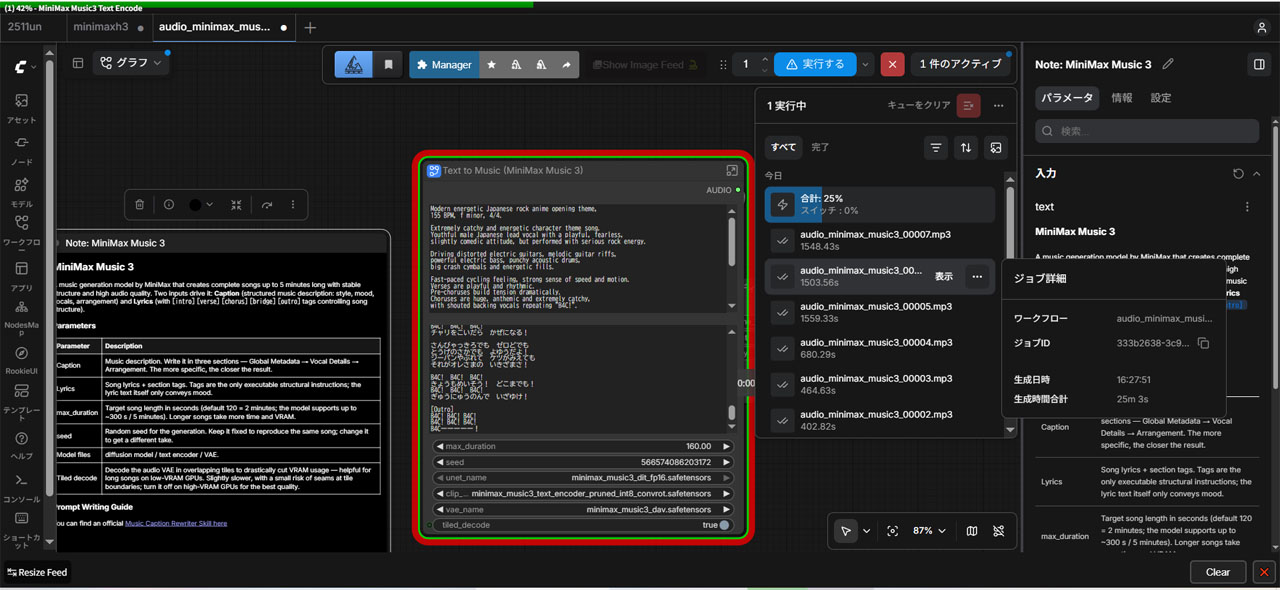Toggle the tiled_decode switch

coord(724,525)
